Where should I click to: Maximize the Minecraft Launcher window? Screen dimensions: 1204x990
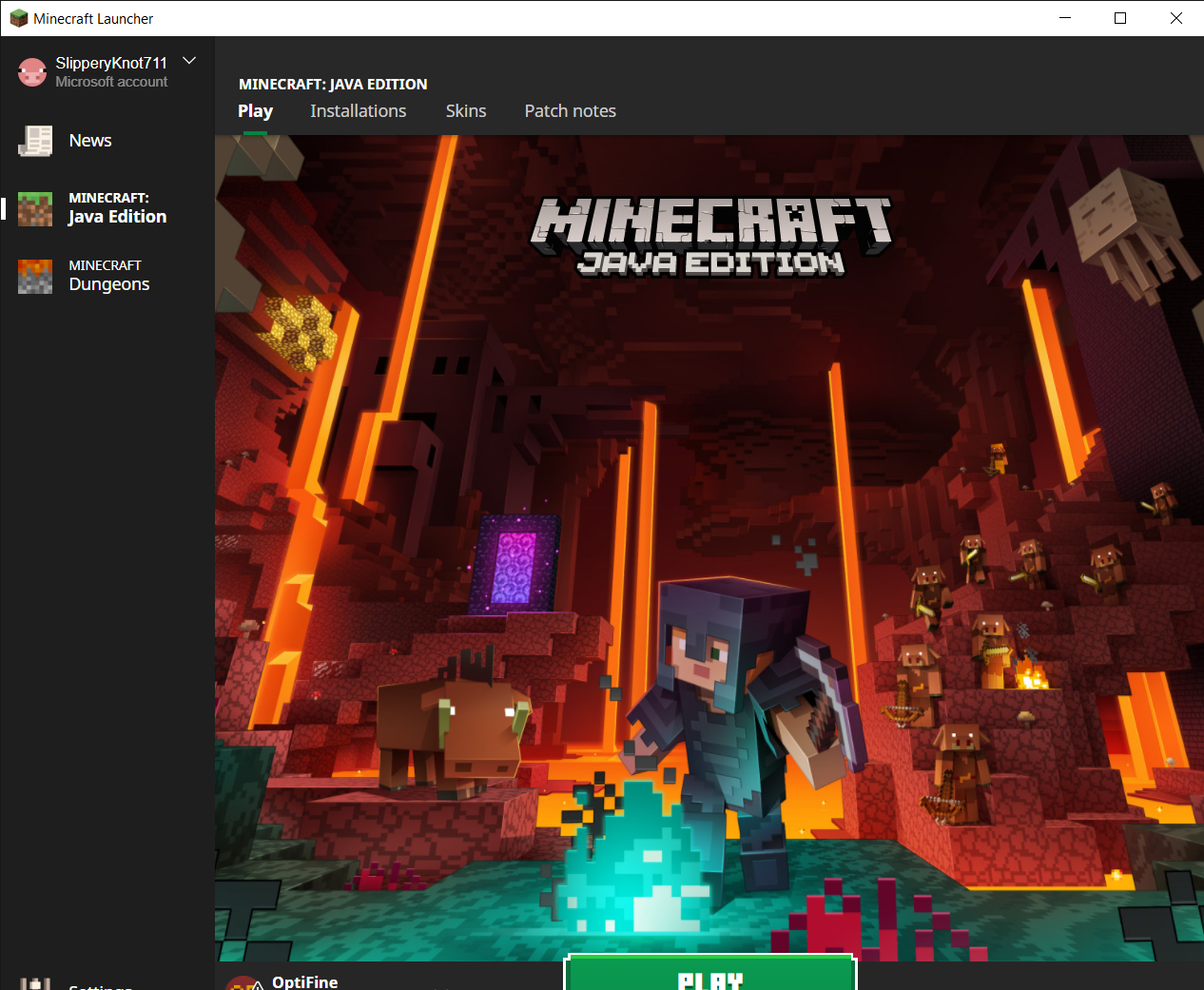(1120, 18)
